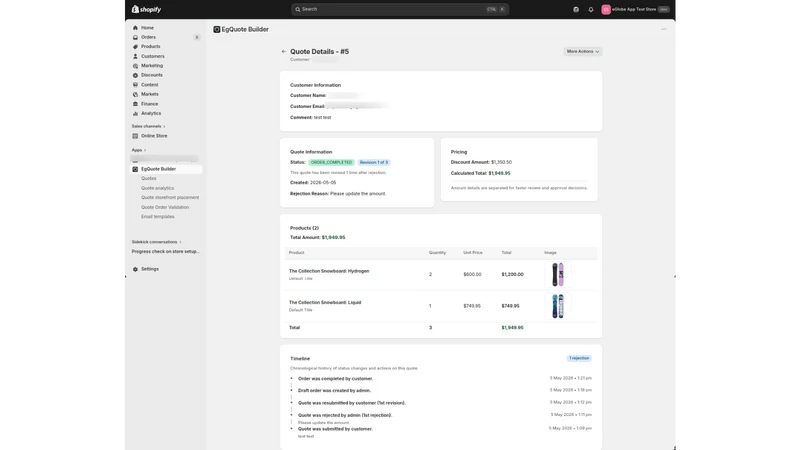The height and width of the screenshot is (450, 800).
Task: Open the Settings gear in the sidebar
Action: click(x=135, y=269)
